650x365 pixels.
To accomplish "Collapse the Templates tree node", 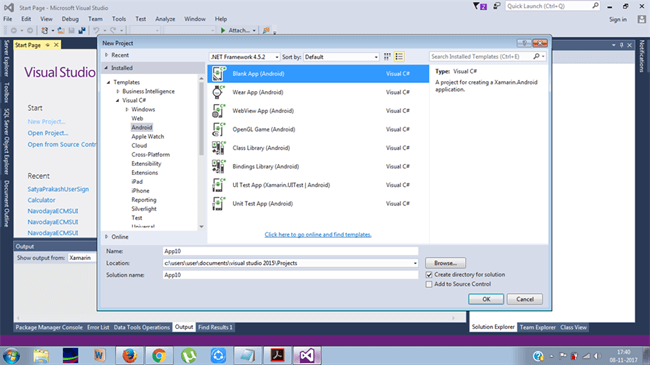I will coord(109,82).
